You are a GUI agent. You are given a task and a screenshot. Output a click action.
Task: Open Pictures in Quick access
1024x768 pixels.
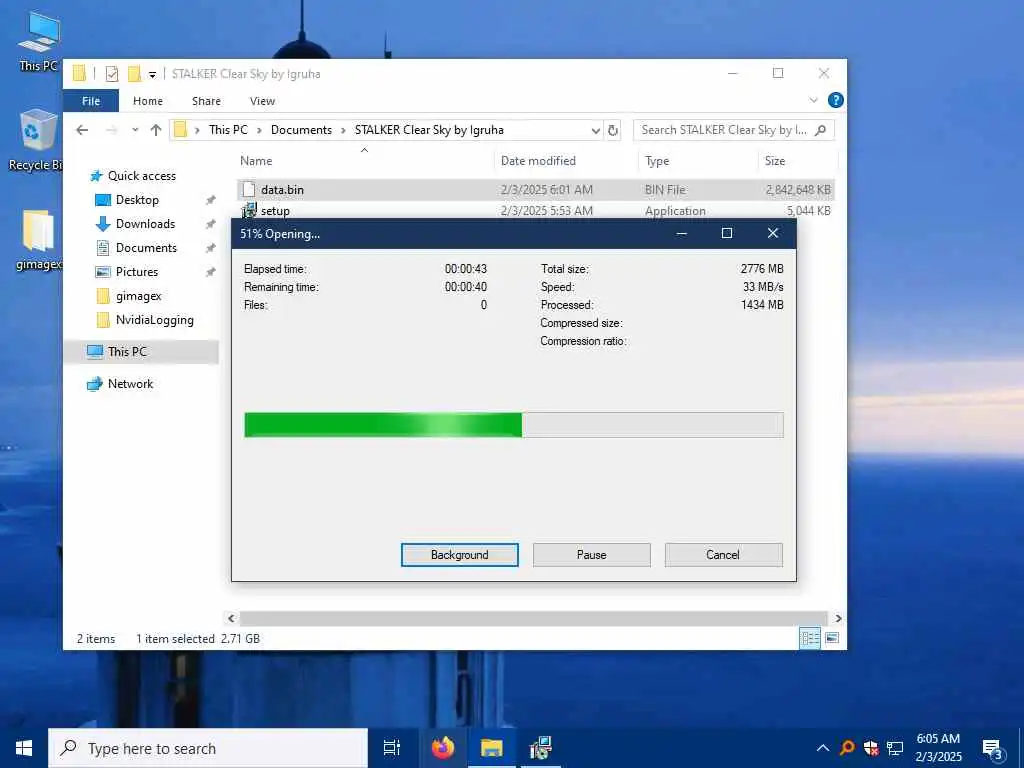click(x=136, y=272)
